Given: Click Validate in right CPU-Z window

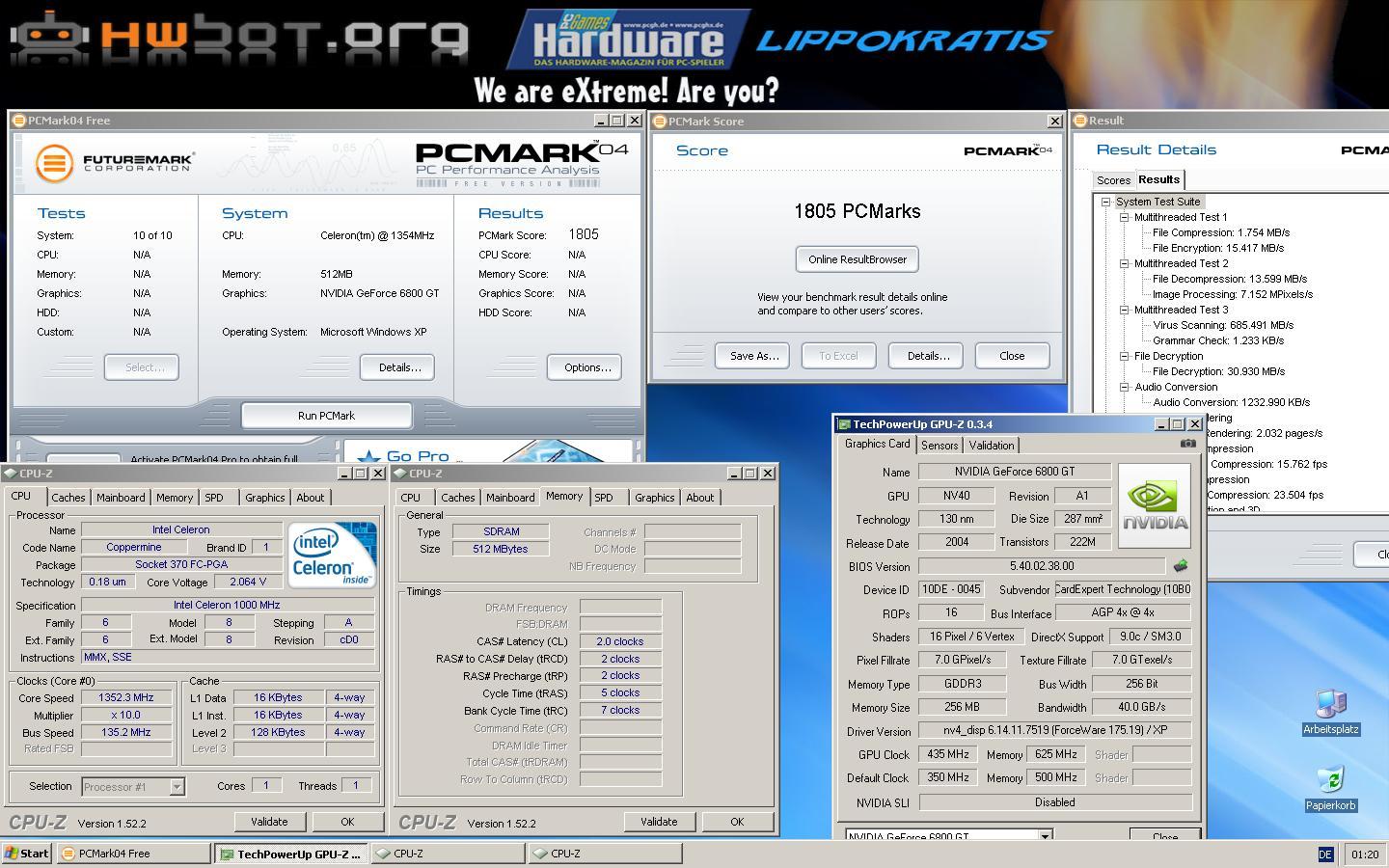Looking at the screenshot, I should (x=659, y=822).
